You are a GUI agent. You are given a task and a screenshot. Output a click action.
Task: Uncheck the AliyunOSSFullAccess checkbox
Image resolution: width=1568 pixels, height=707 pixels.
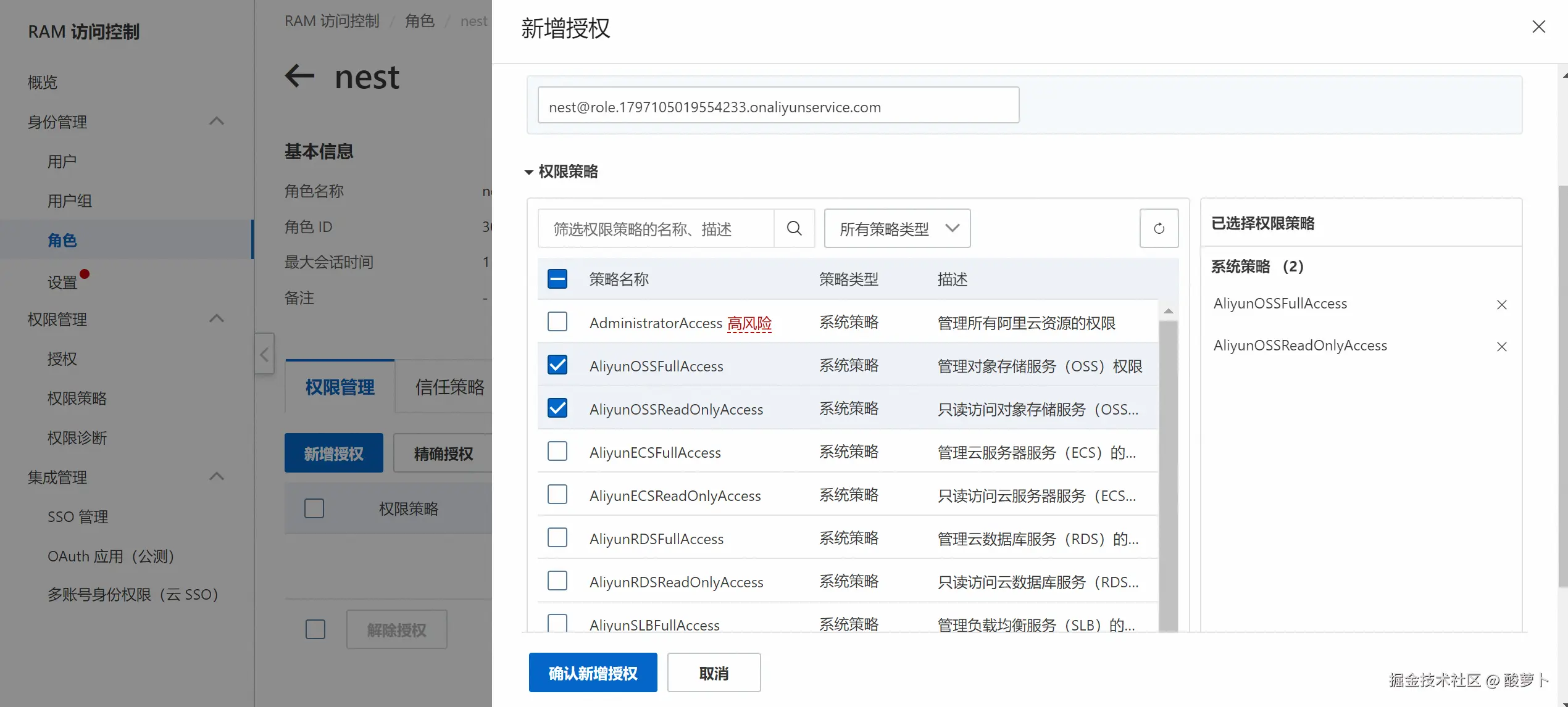click(557, 365)
